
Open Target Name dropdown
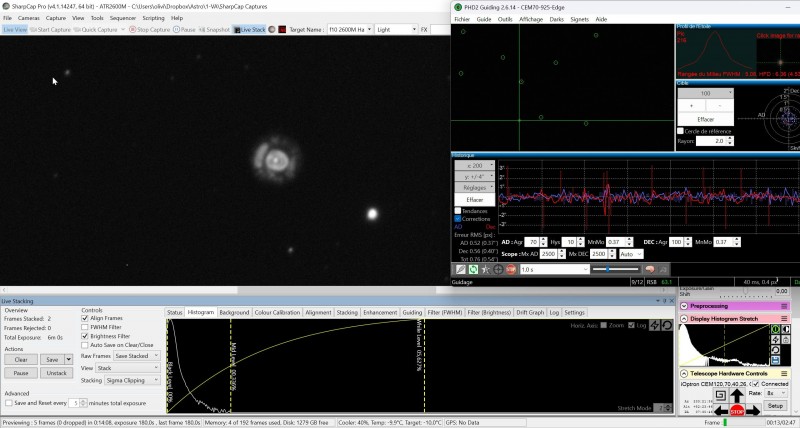349,30
